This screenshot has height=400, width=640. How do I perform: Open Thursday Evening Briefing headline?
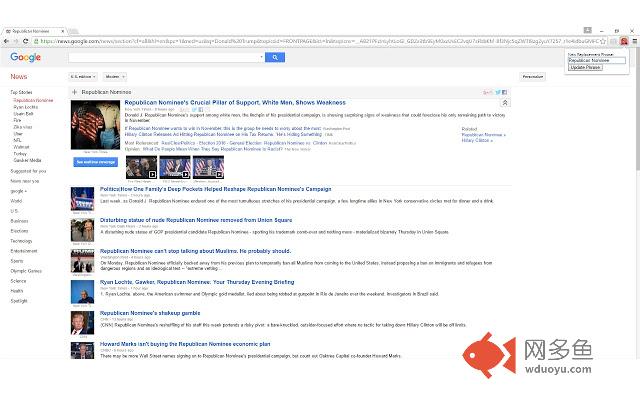pos(197,282)
